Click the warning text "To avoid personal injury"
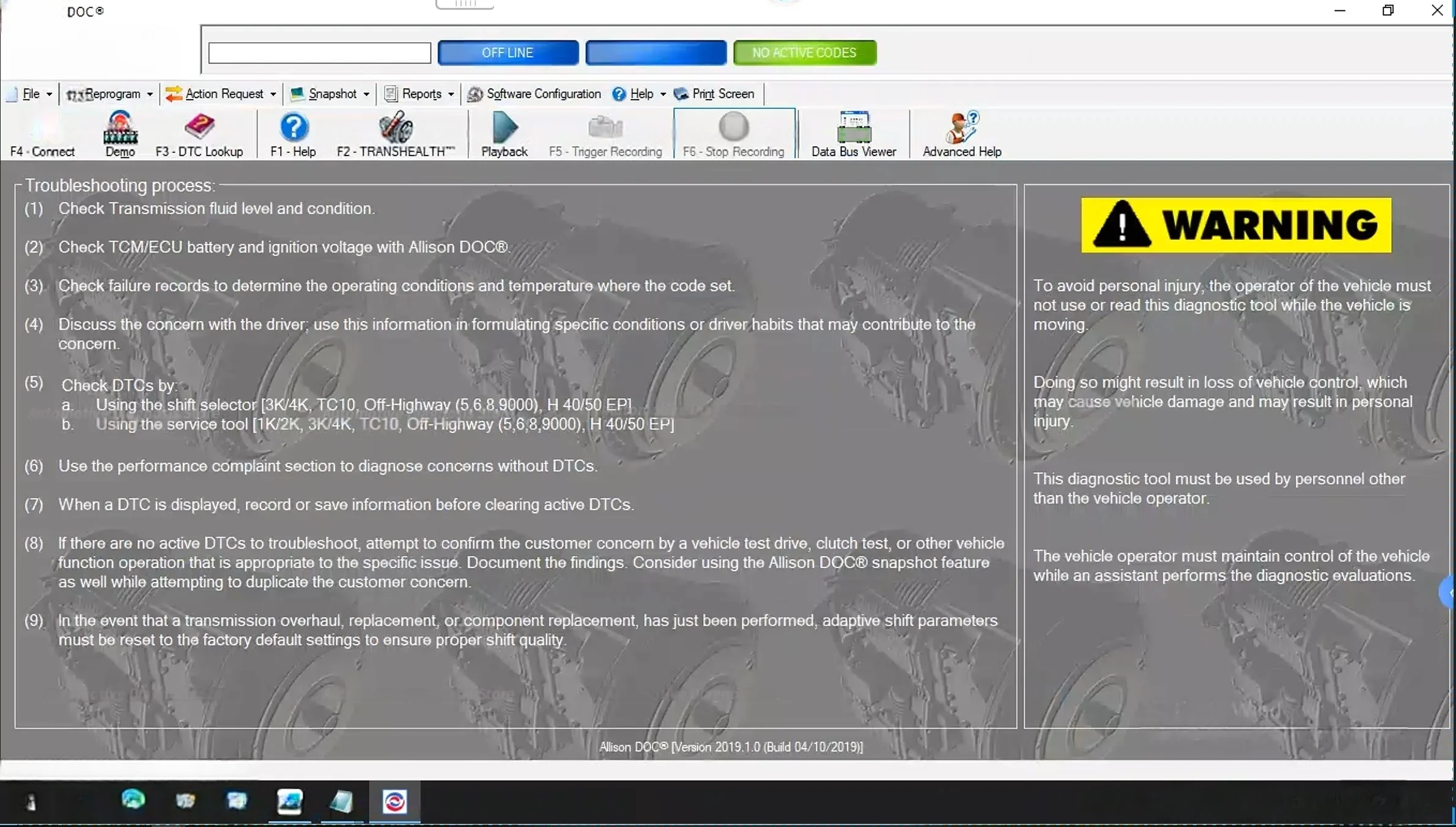This screenshot has height=827, width=1456. (x=1232, y=305)
